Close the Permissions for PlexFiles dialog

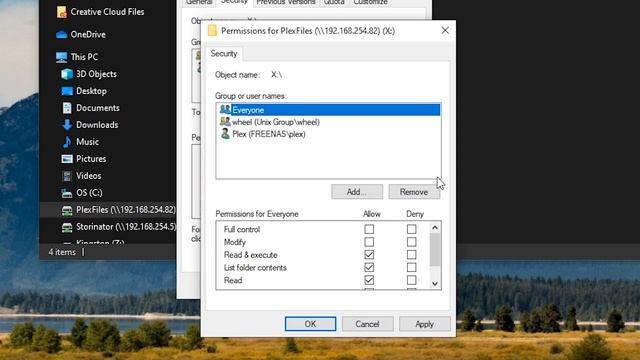(x=445, y=31)
